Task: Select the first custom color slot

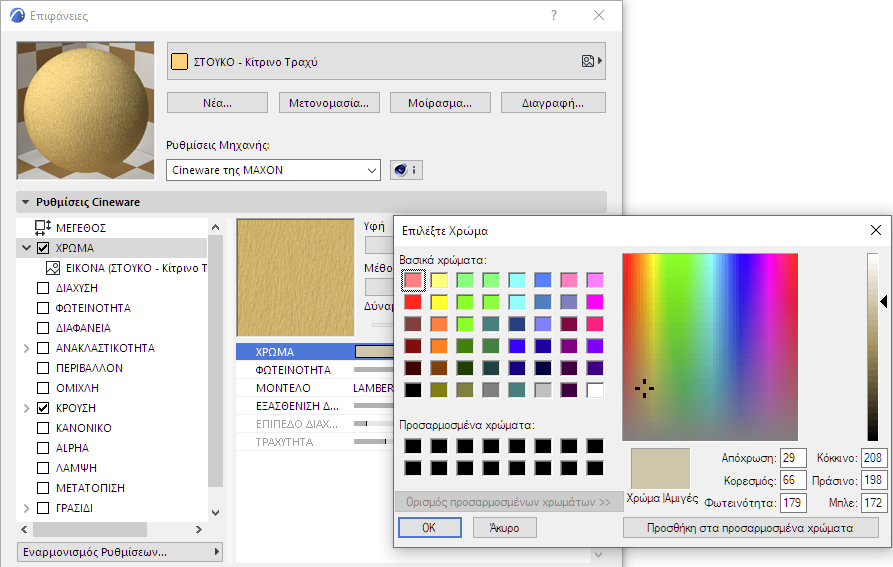Action: (413, 446)
